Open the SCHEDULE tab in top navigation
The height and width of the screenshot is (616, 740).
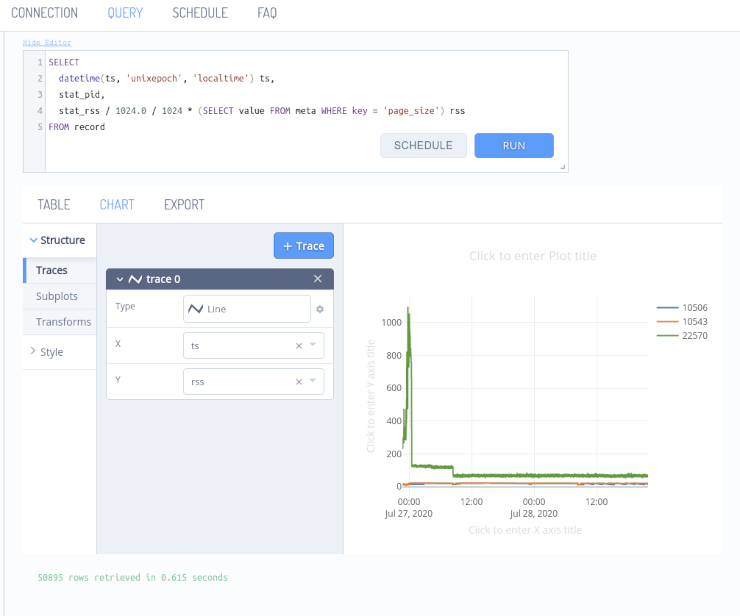click(x=200, y=13)
